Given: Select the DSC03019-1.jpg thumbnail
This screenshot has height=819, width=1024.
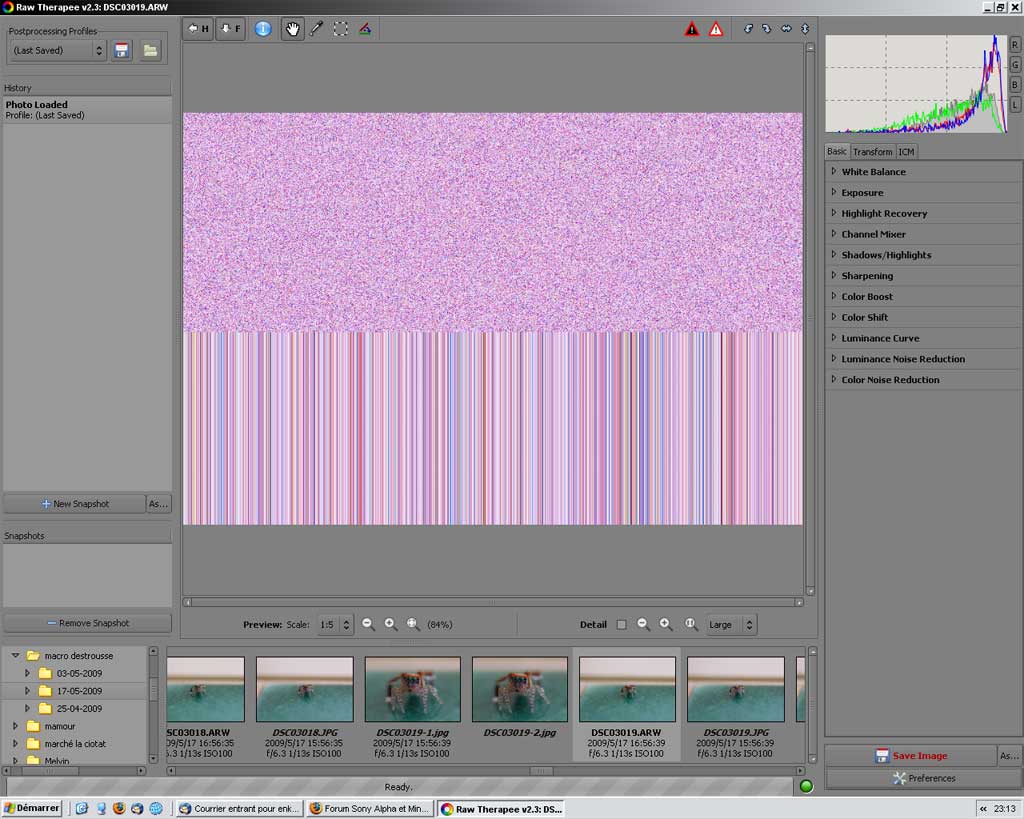Looking at the screenshot, I should point(412,690).
